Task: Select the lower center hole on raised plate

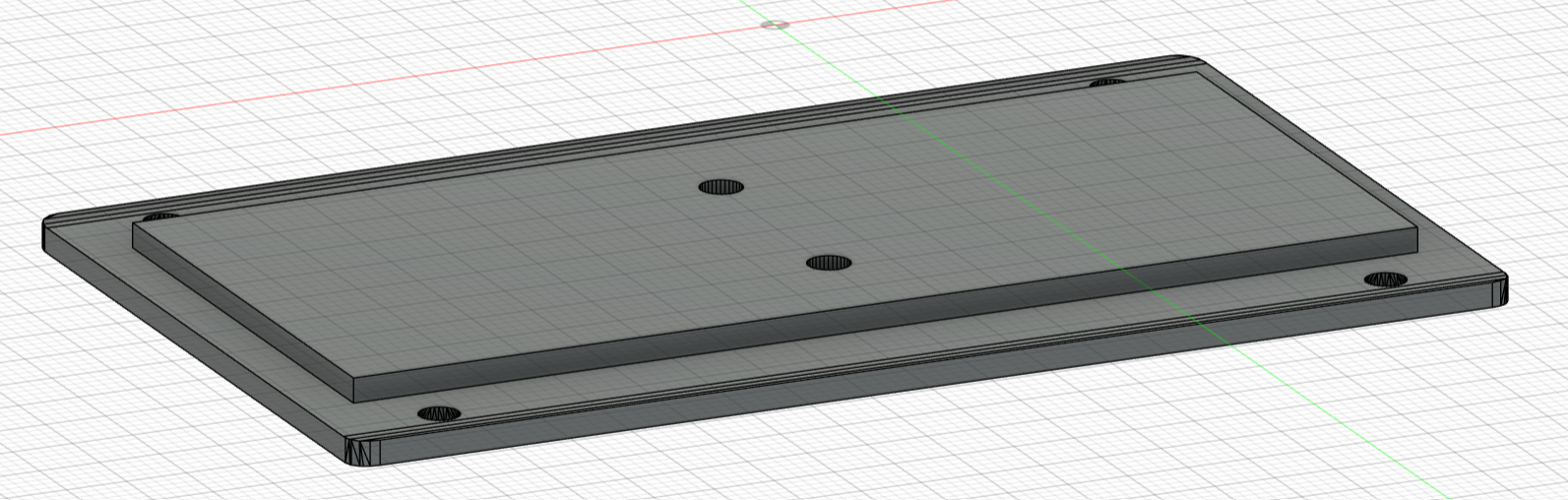Action: pyautogui.click(x=829, y=263)
